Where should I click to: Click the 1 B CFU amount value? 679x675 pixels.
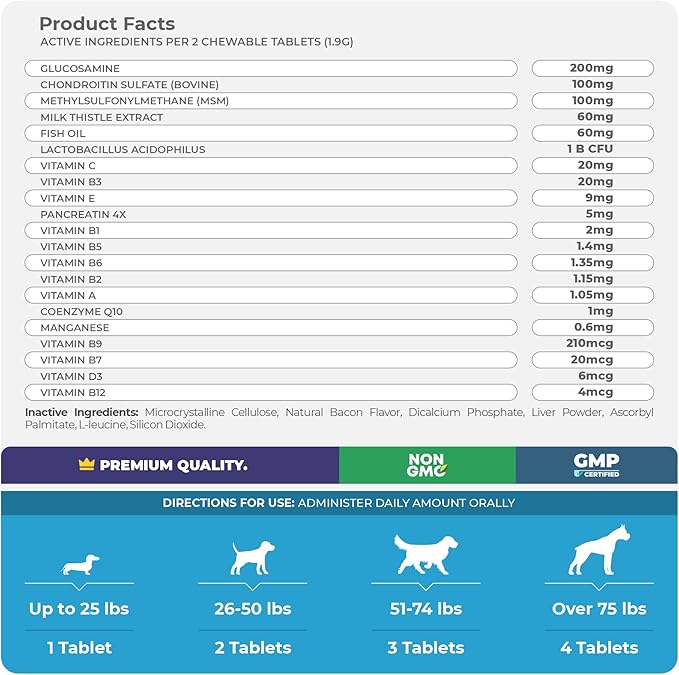[590, 149]
